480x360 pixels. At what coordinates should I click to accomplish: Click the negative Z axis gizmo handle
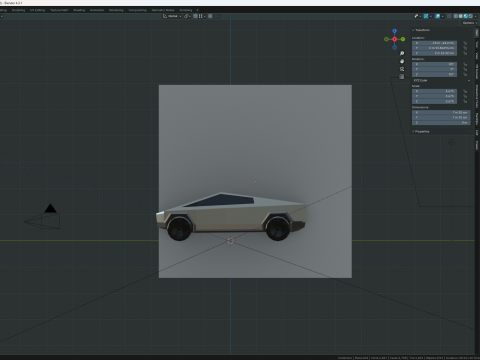(x=394, y=48)
